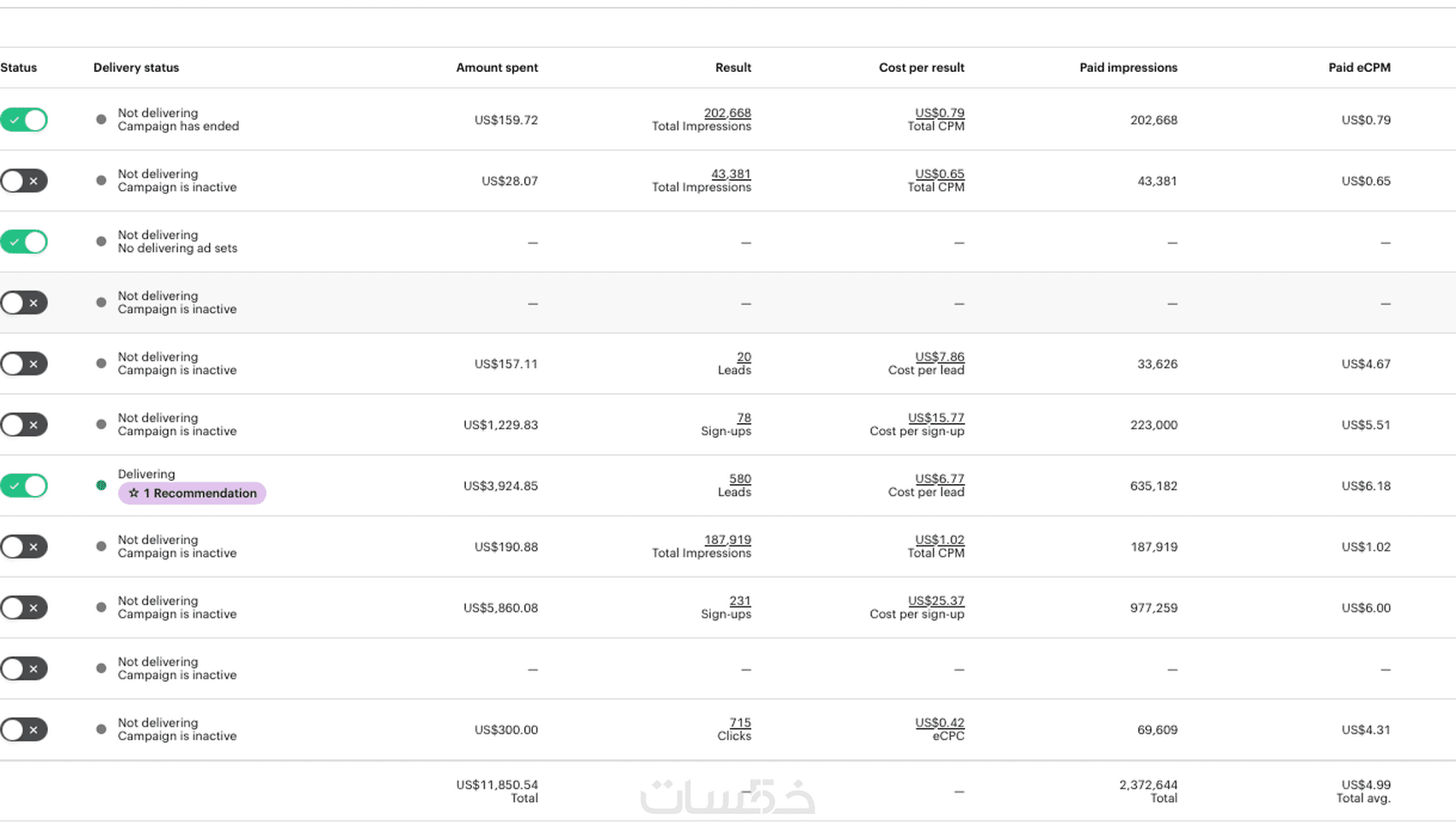This screenshot has height=831, width=1456.
Task: Open the US$7.86 cost per lead link
Action: click(x=939, y=357)
